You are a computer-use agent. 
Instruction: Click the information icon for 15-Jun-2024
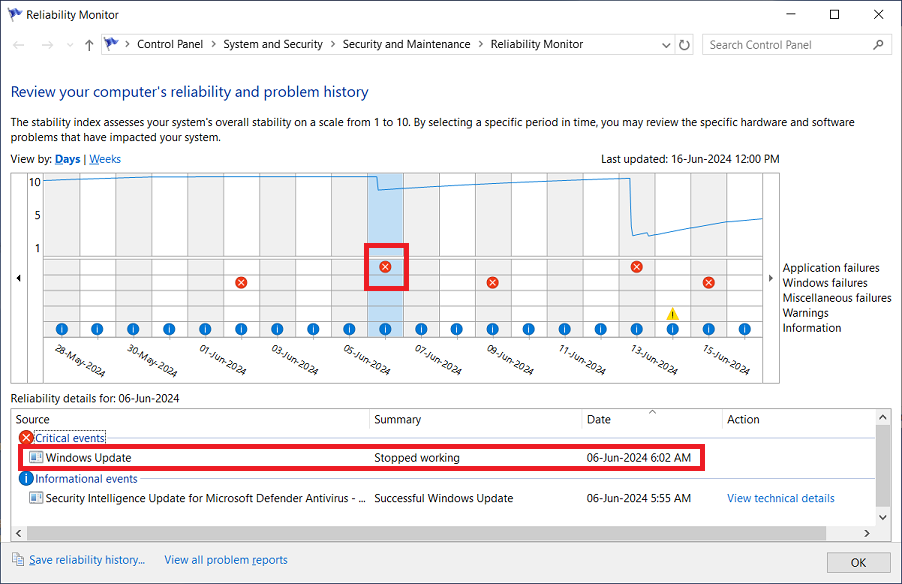tap(709, 329)
